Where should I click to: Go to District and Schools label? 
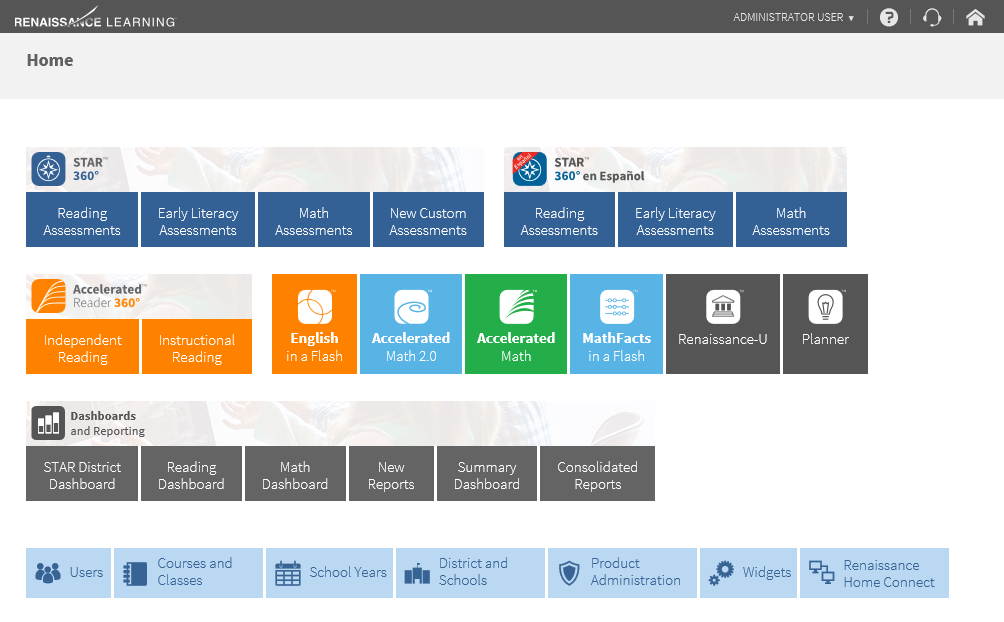[x=473, y=572]
